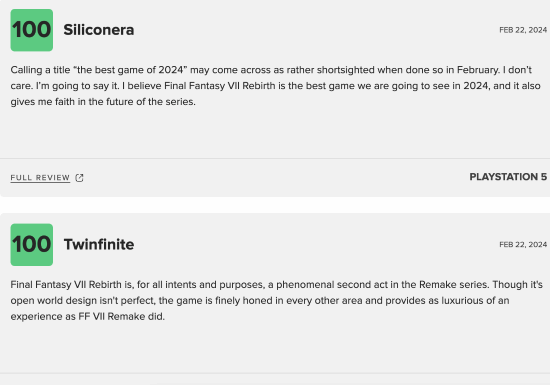Click Siliconera's green 100 score badge
Viewport: 550px width, 385px height.
point(32,30)
